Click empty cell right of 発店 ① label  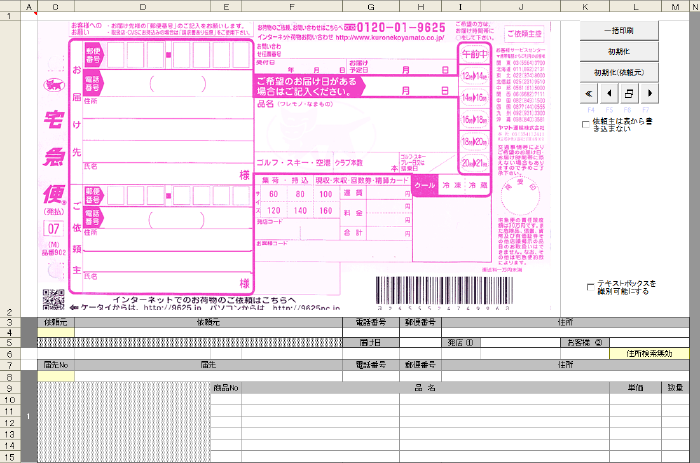point(521,343)
